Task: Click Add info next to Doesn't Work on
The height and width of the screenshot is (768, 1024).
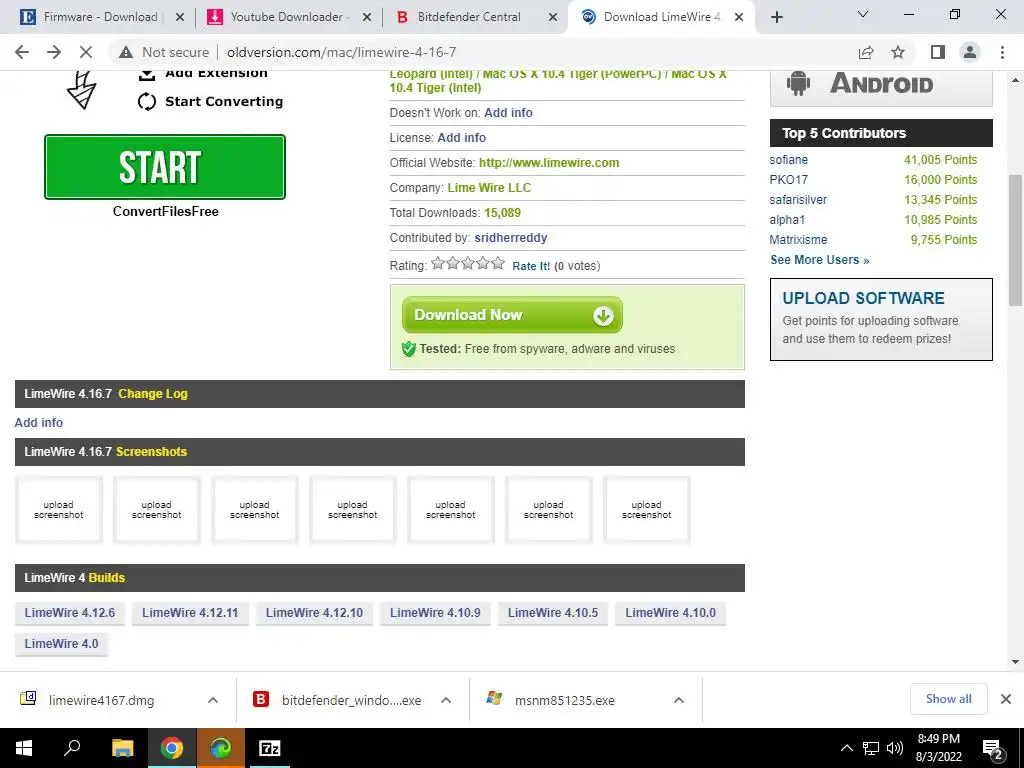Action: pos(508,112)
